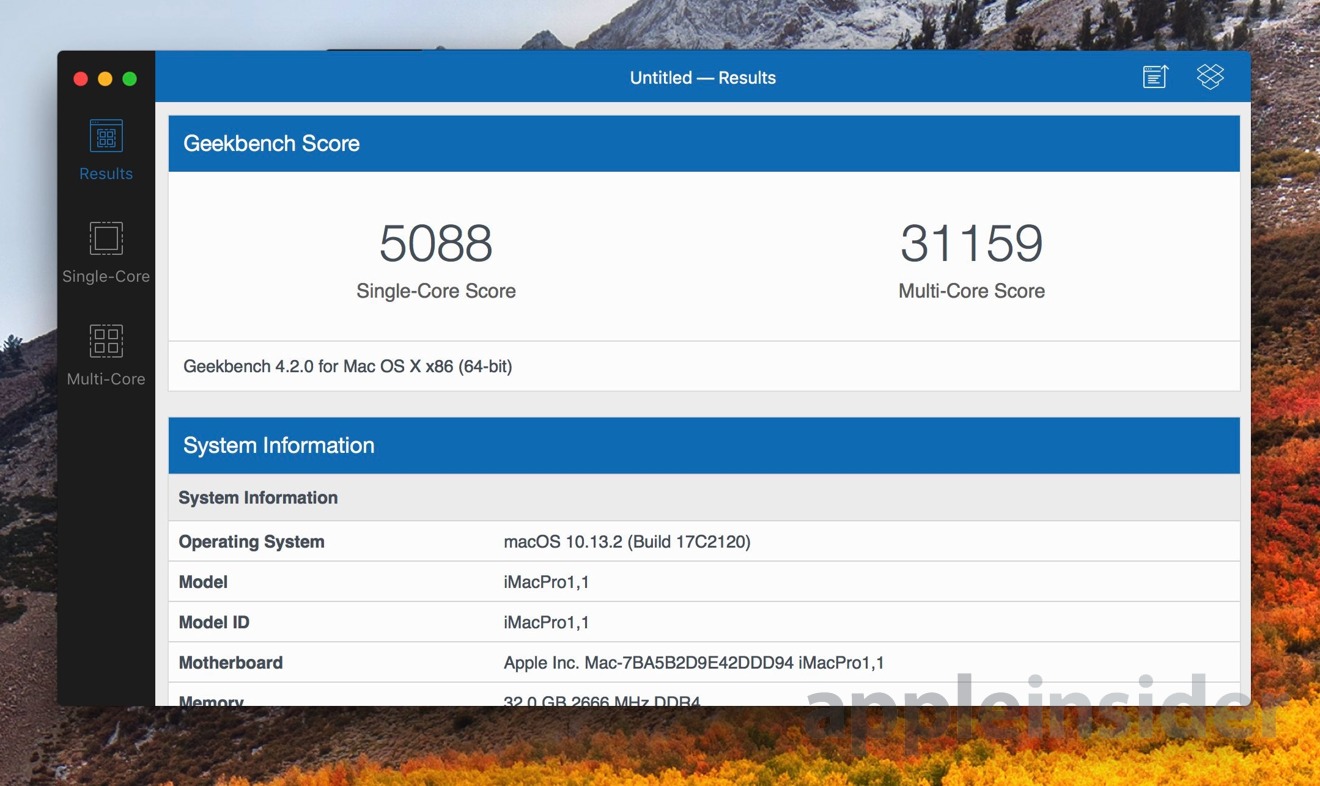Select the single-core score value 5088
1320x786 pixels.
[436, 243]
